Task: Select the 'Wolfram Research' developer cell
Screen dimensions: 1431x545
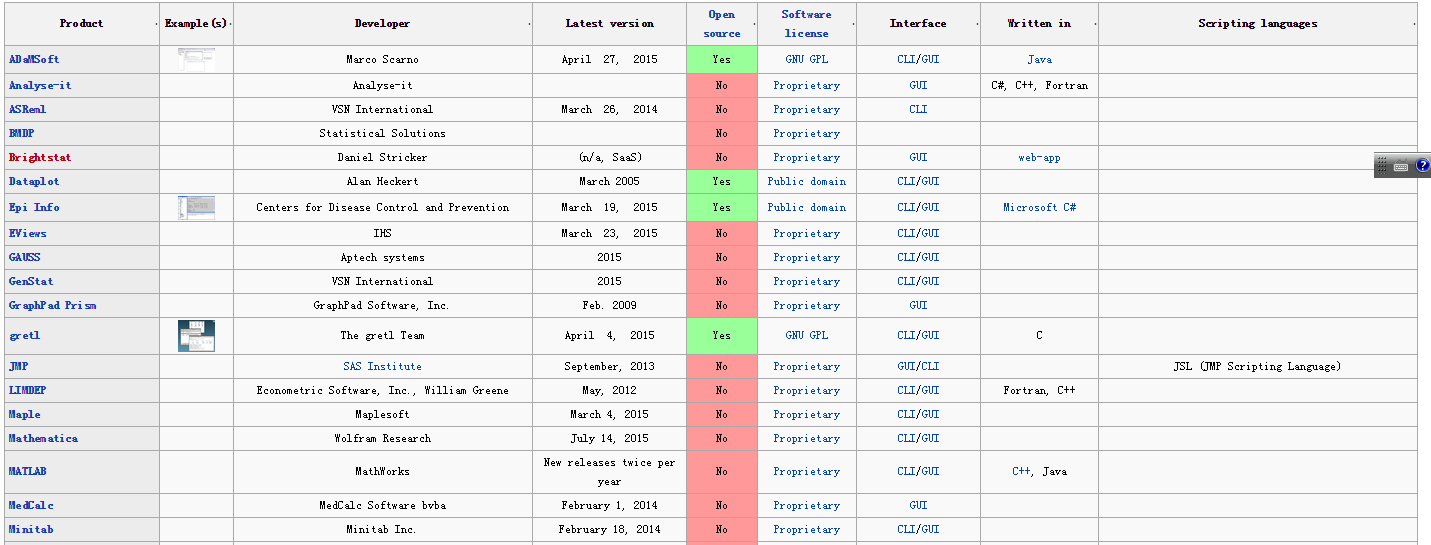Action: (x=382, y=438)
